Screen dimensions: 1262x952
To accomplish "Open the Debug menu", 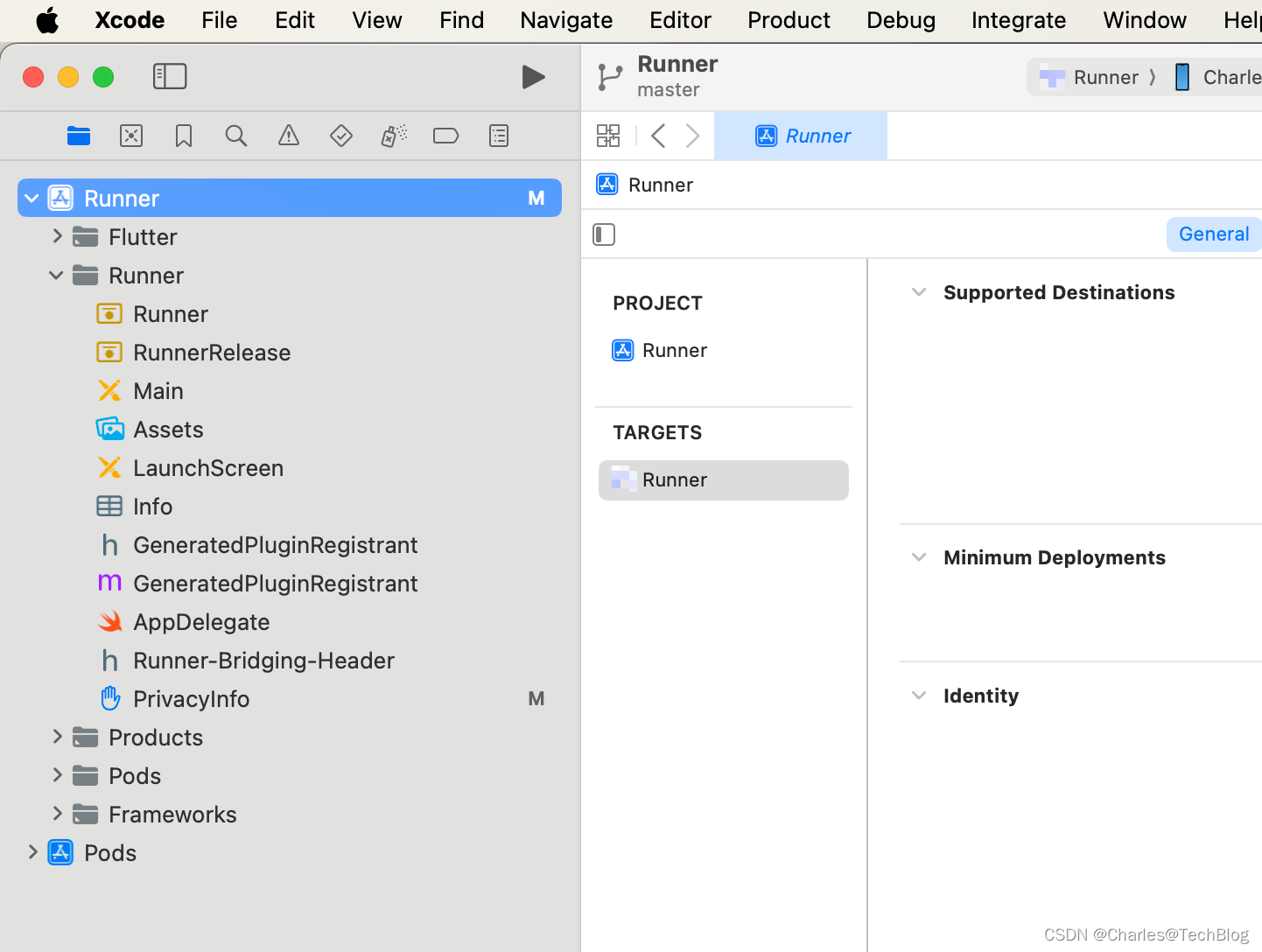I will [901, 19].
